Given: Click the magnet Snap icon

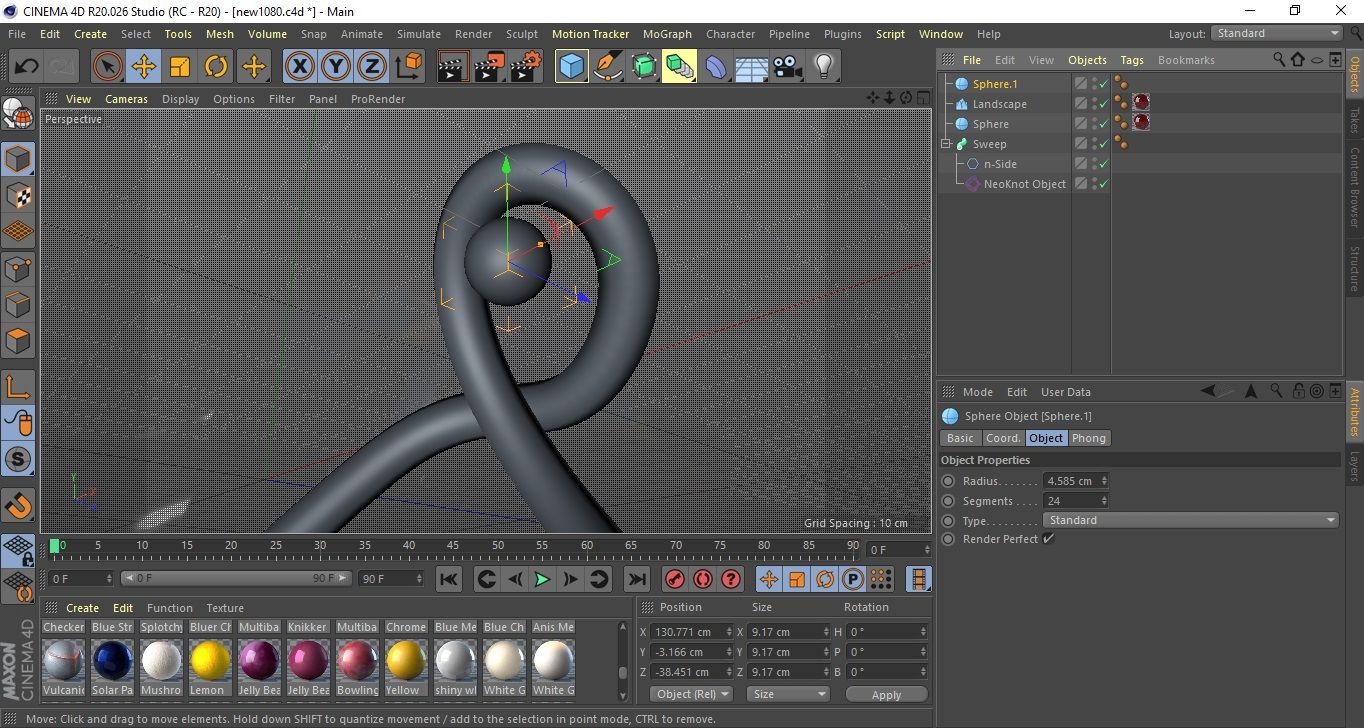Looking at the screenshot, I should [18, 506].
